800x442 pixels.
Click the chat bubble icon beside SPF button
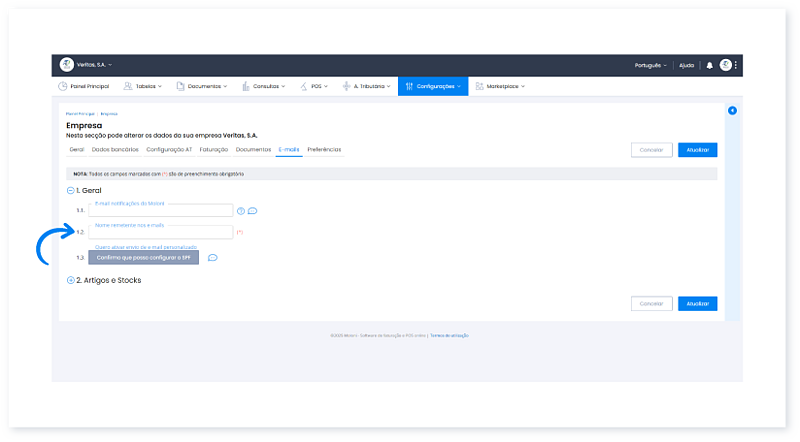(x=212, y=258)
